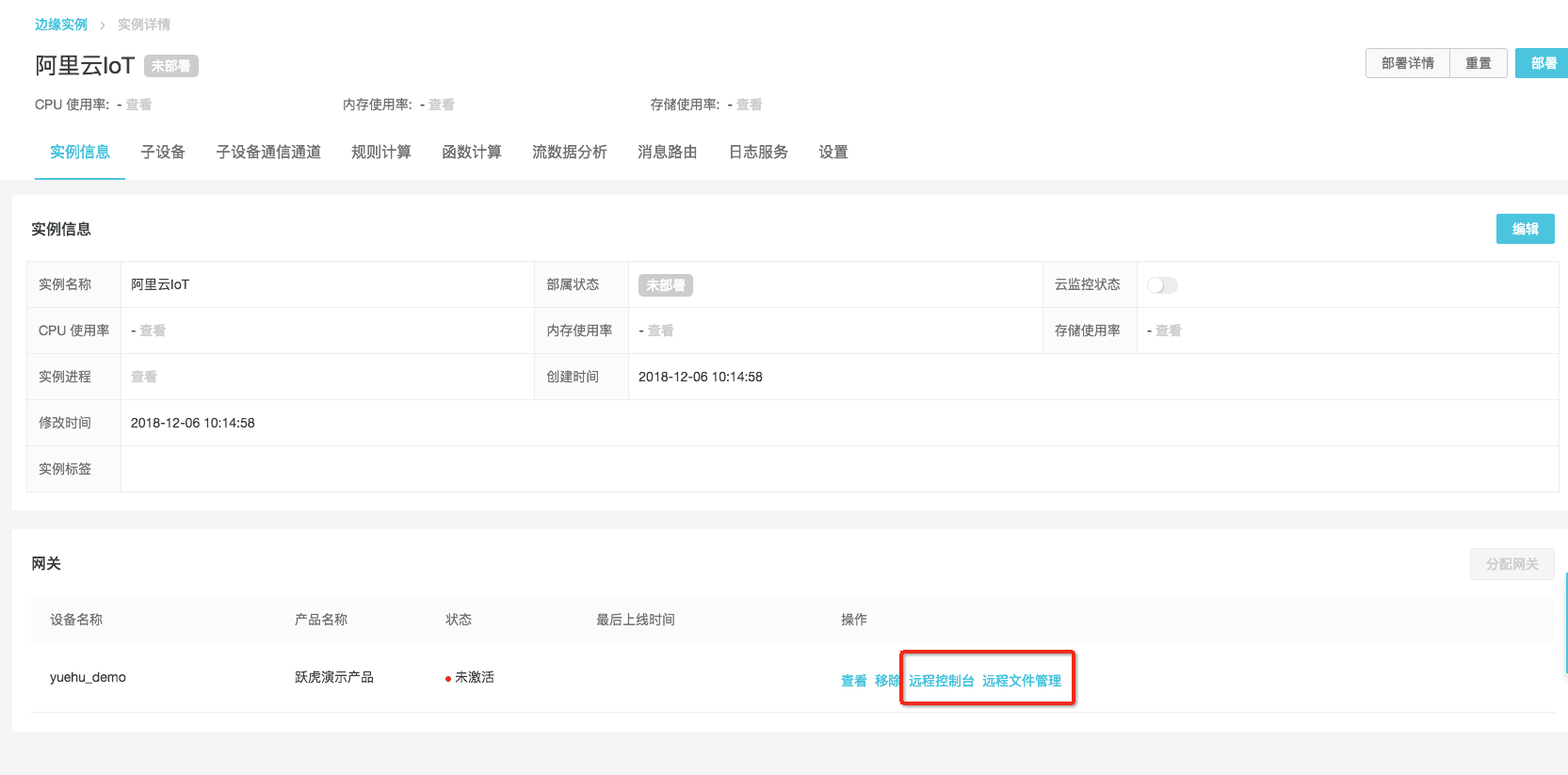Click the 创建时间 value 2018-12-06 10:14:58

(701, 377)
